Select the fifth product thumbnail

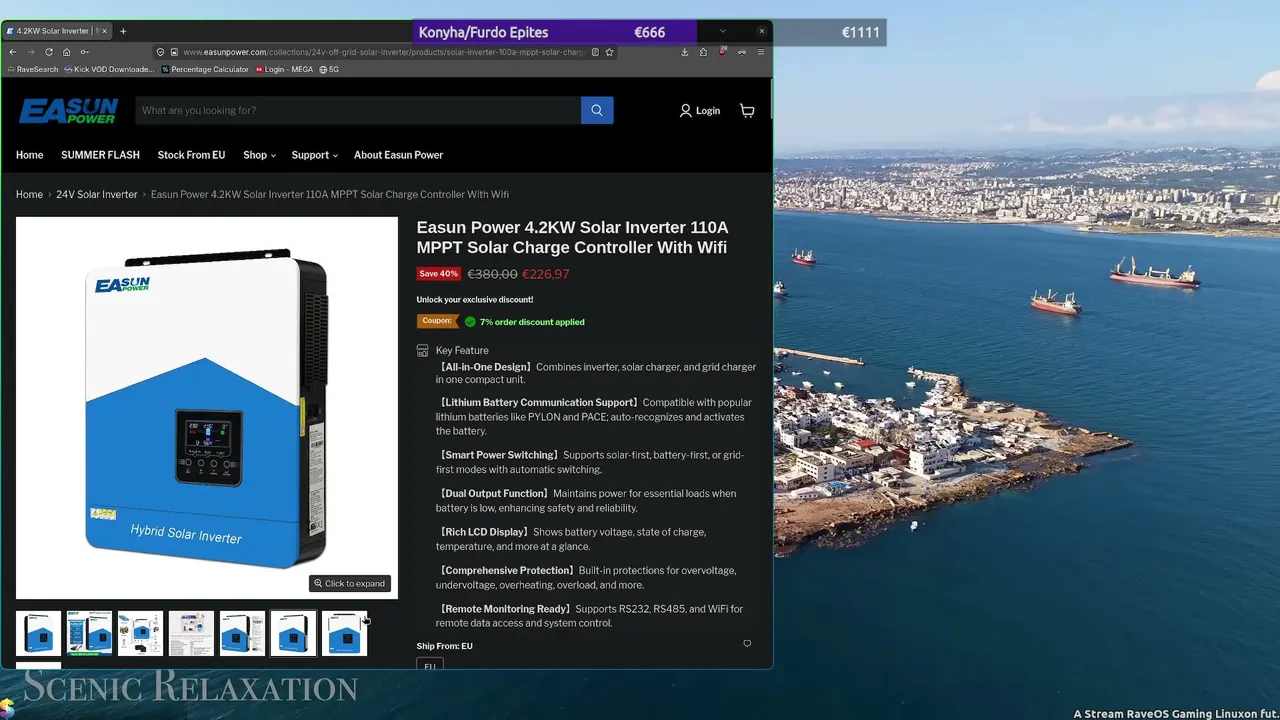tap(242, 633)
